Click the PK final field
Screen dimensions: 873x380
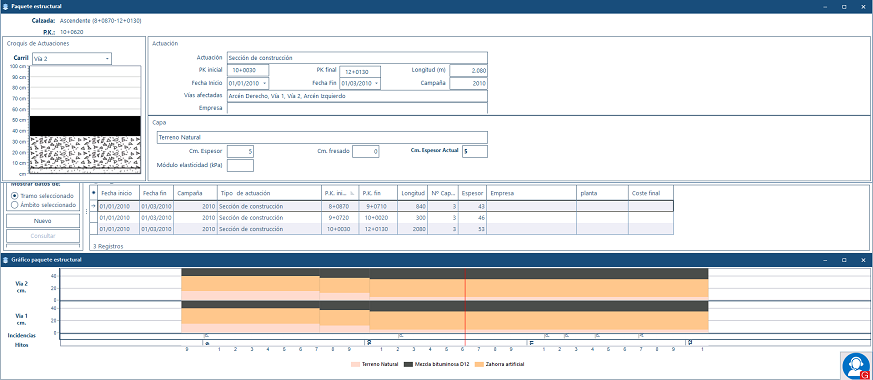coord(360,71)
